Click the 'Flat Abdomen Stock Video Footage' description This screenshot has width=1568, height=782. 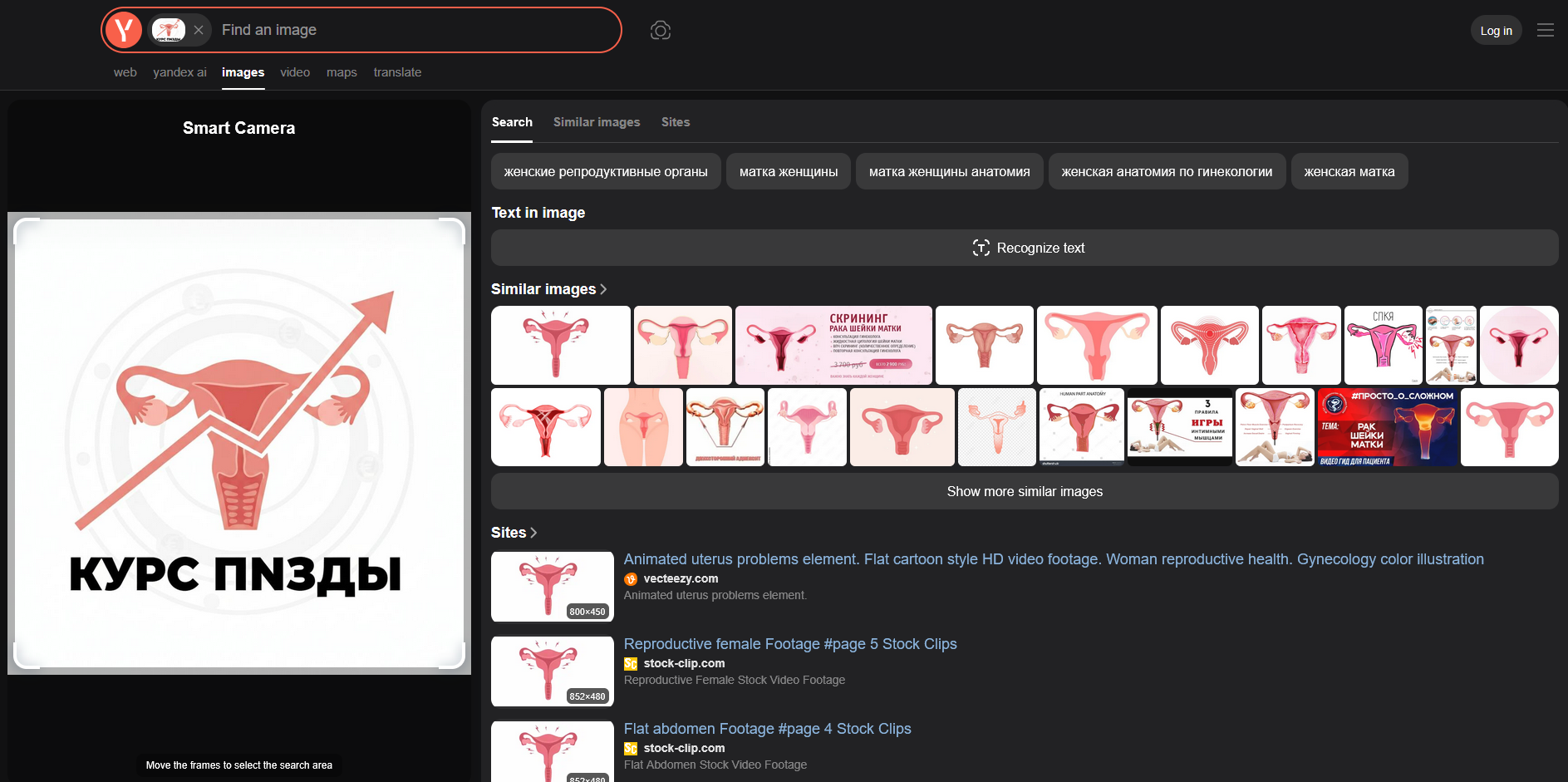[715, 765]
